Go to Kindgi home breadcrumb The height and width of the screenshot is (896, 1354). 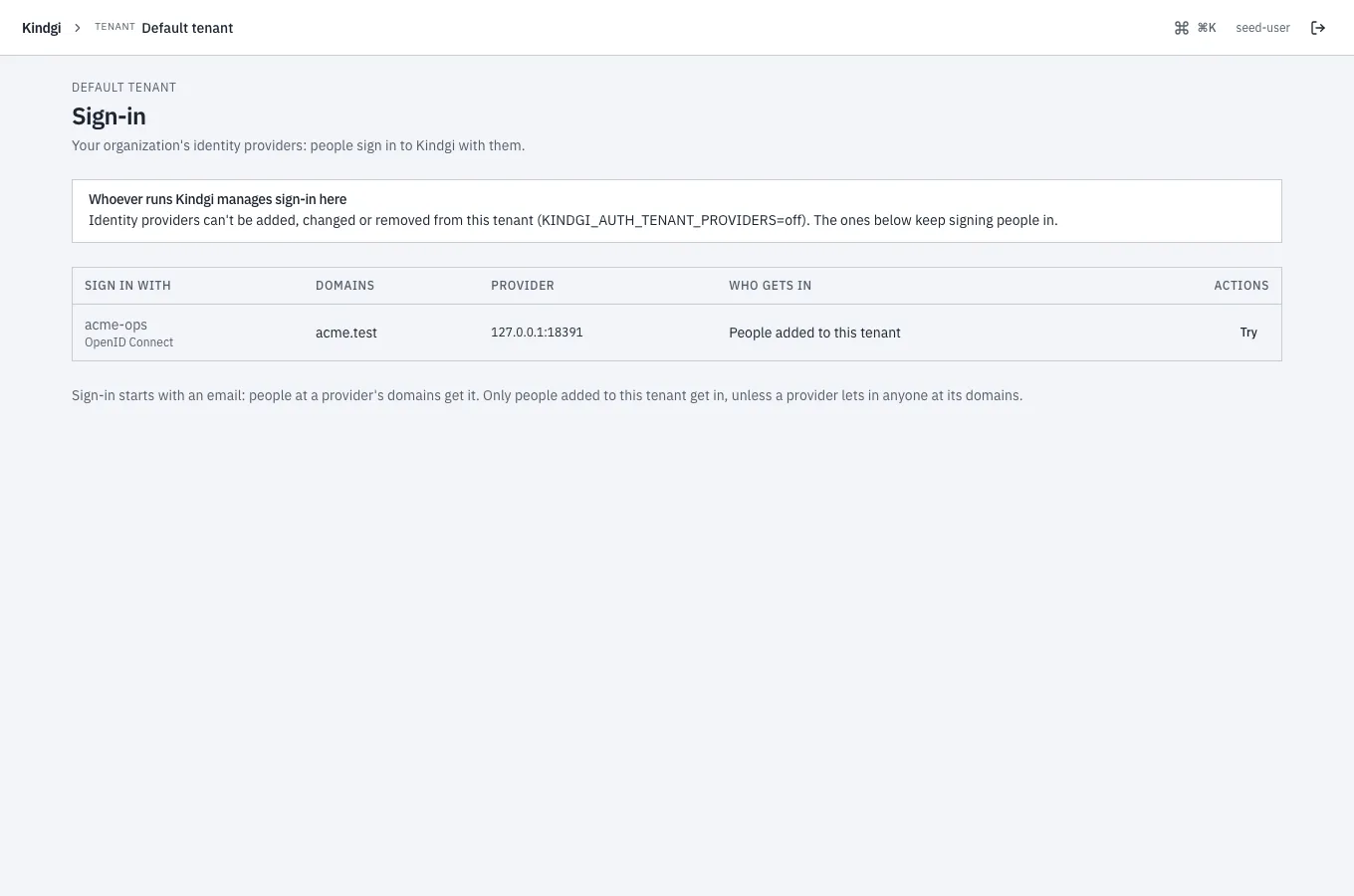tap(42, 28)
